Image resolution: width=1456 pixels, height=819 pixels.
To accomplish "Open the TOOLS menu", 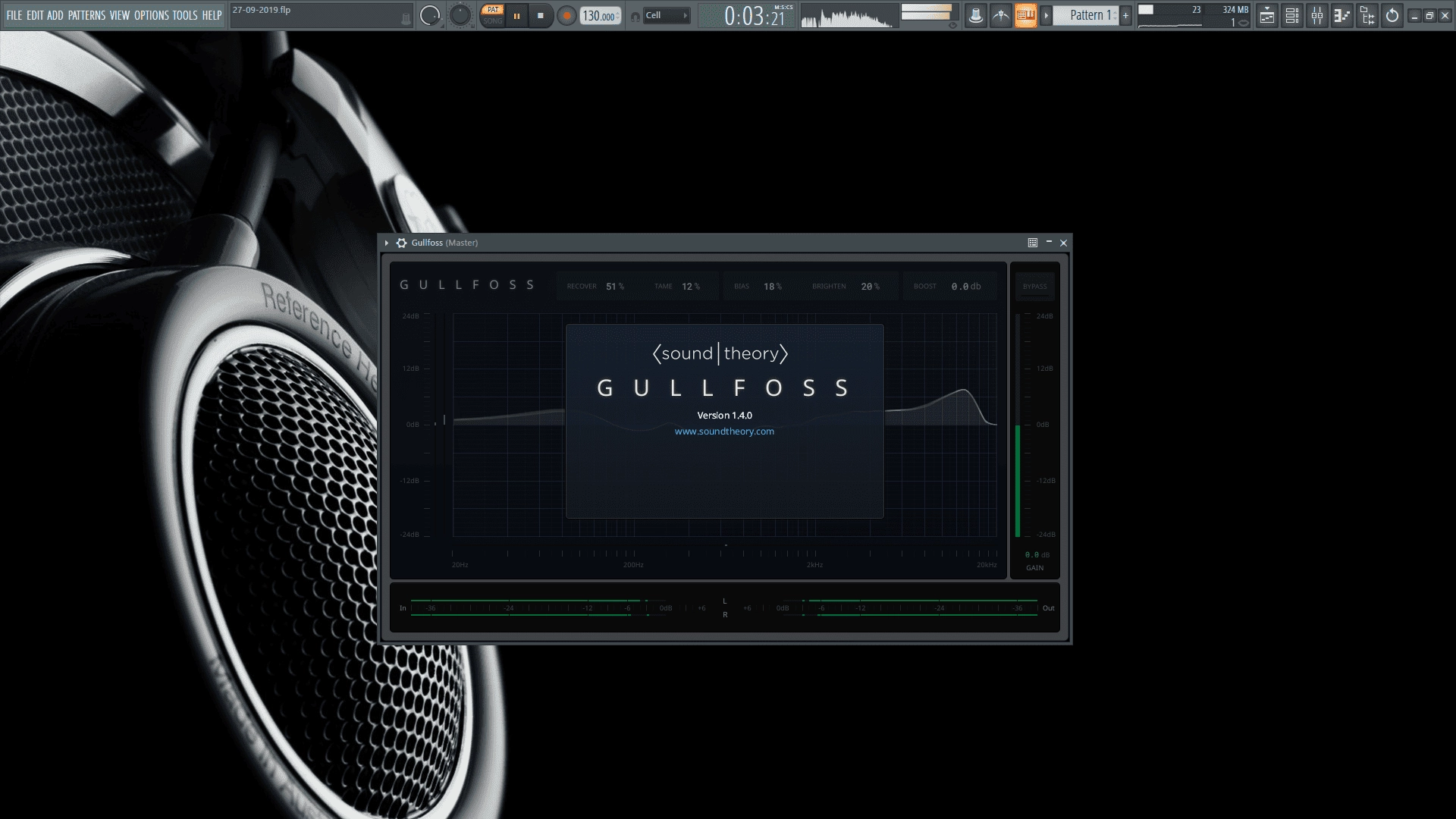I will pos(185,15).
